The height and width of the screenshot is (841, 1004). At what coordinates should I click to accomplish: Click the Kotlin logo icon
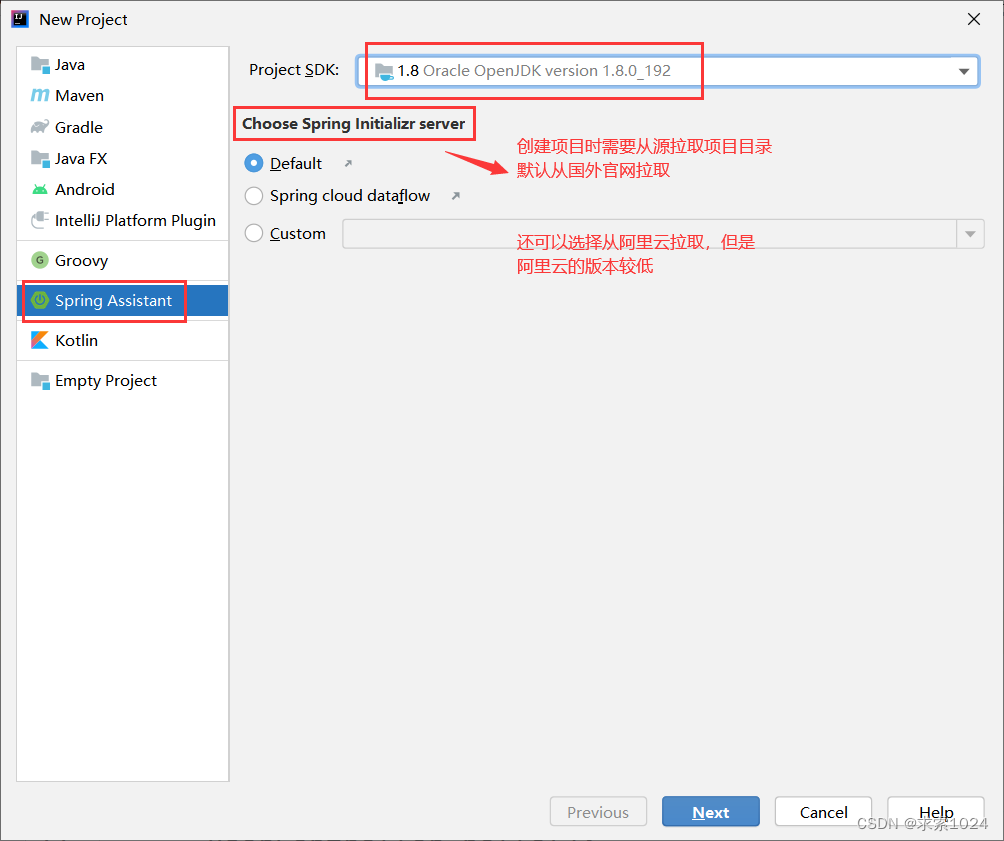pyautogui.click(x=40, y=340)
